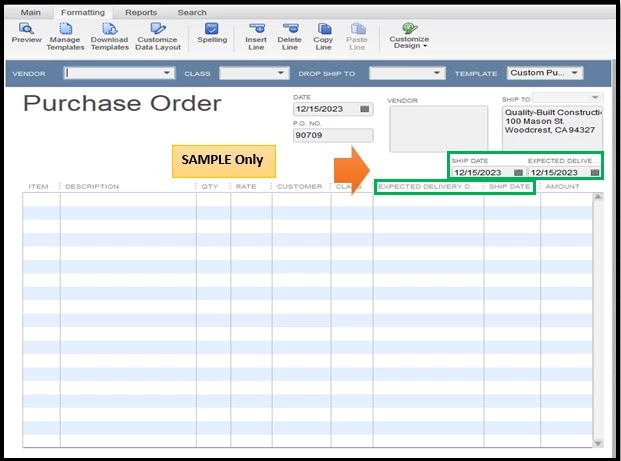Image resolution: width=621 pixels, height=461 pixels.
Task: Click the Ship To address box
Action: pyautogui.click(x=552, y=128)
